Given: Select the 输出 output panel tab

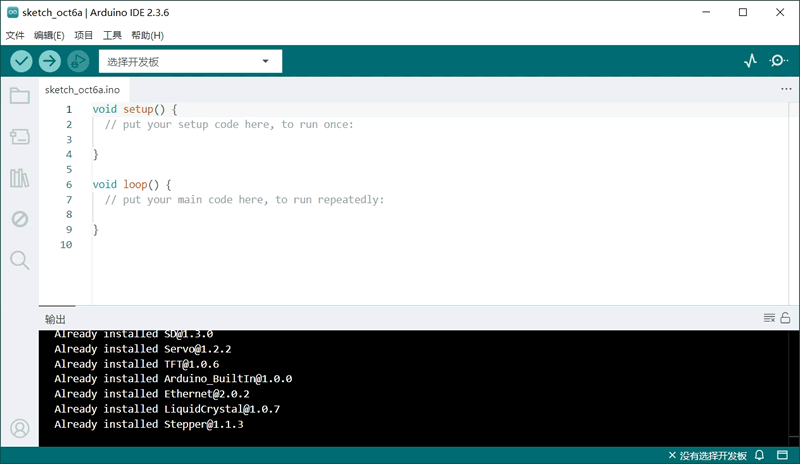Looking at the screenshot, I should point(55,320).
